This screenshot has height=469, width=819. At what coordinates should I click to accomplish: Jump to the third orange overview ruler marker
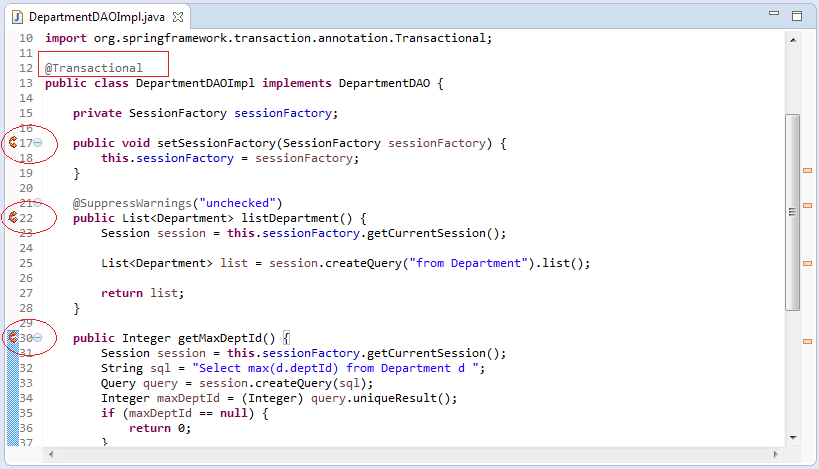[x=808, y=264]
